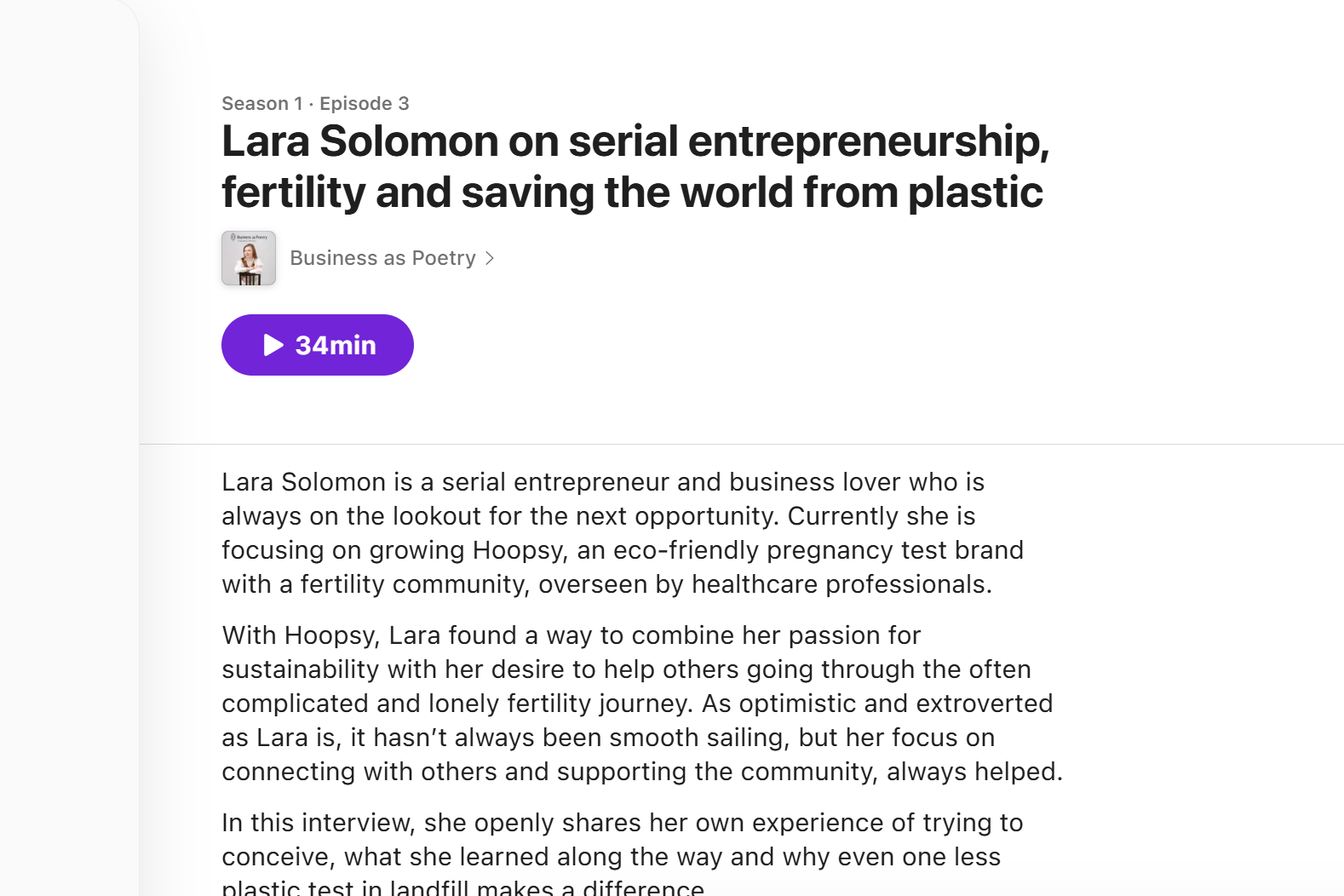The image size is (1344, 896).
Task: Click "Episode 3" in the header label
Action: 365,104
